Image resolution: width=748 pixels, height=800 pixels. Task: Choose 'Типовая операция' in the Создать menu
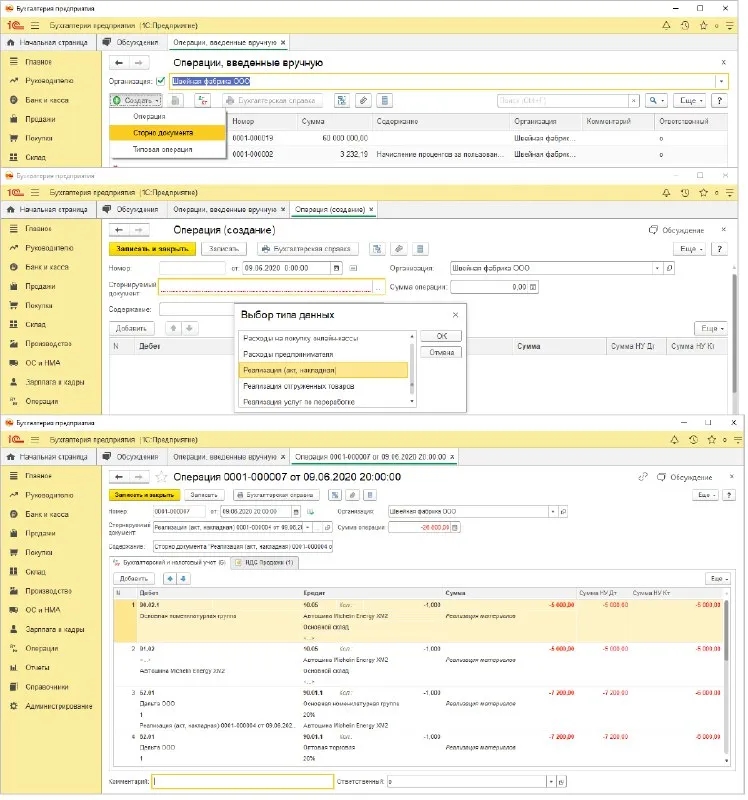pos(164,149)
